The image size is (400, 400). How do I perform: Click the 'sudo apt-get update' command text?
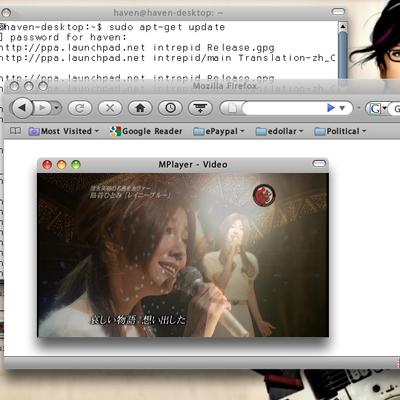click(x=167, y=27)
